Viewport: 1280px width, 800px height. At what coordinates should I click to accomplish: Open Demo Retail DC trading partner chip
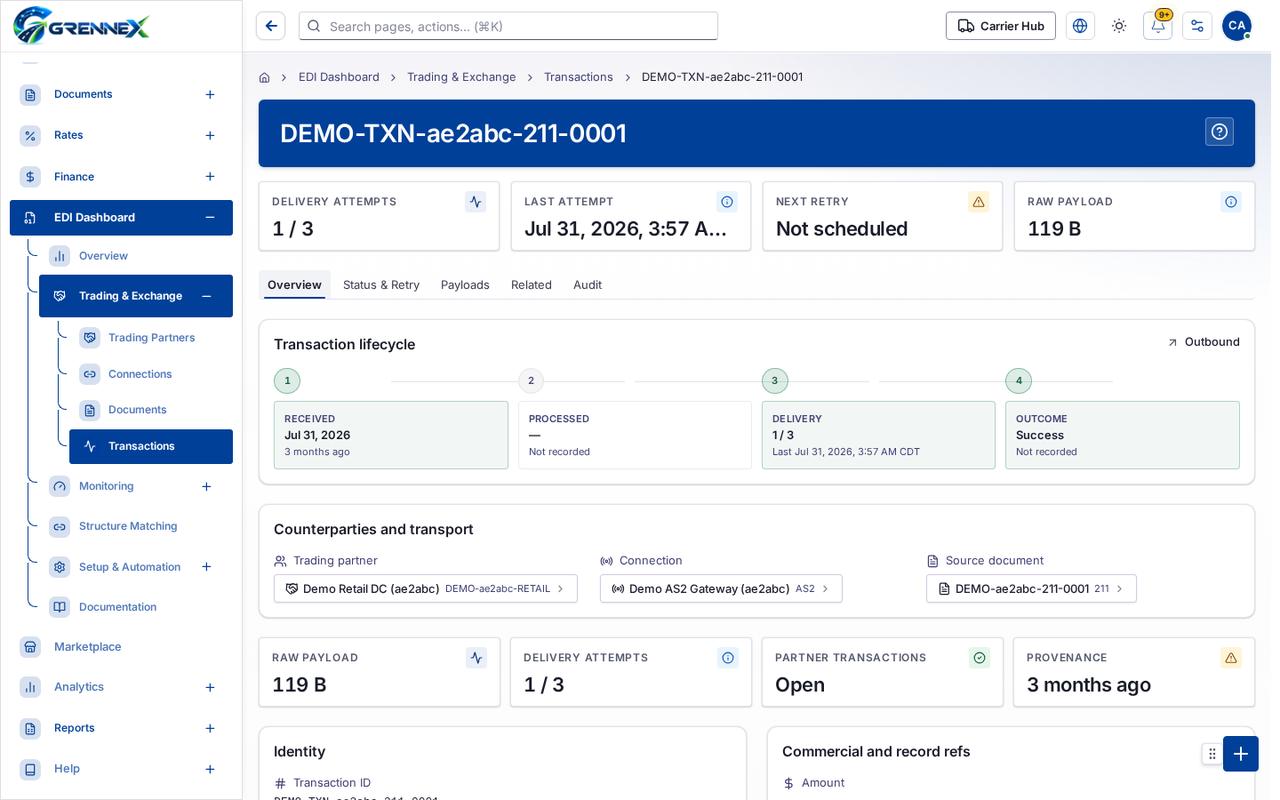(425, 589)
